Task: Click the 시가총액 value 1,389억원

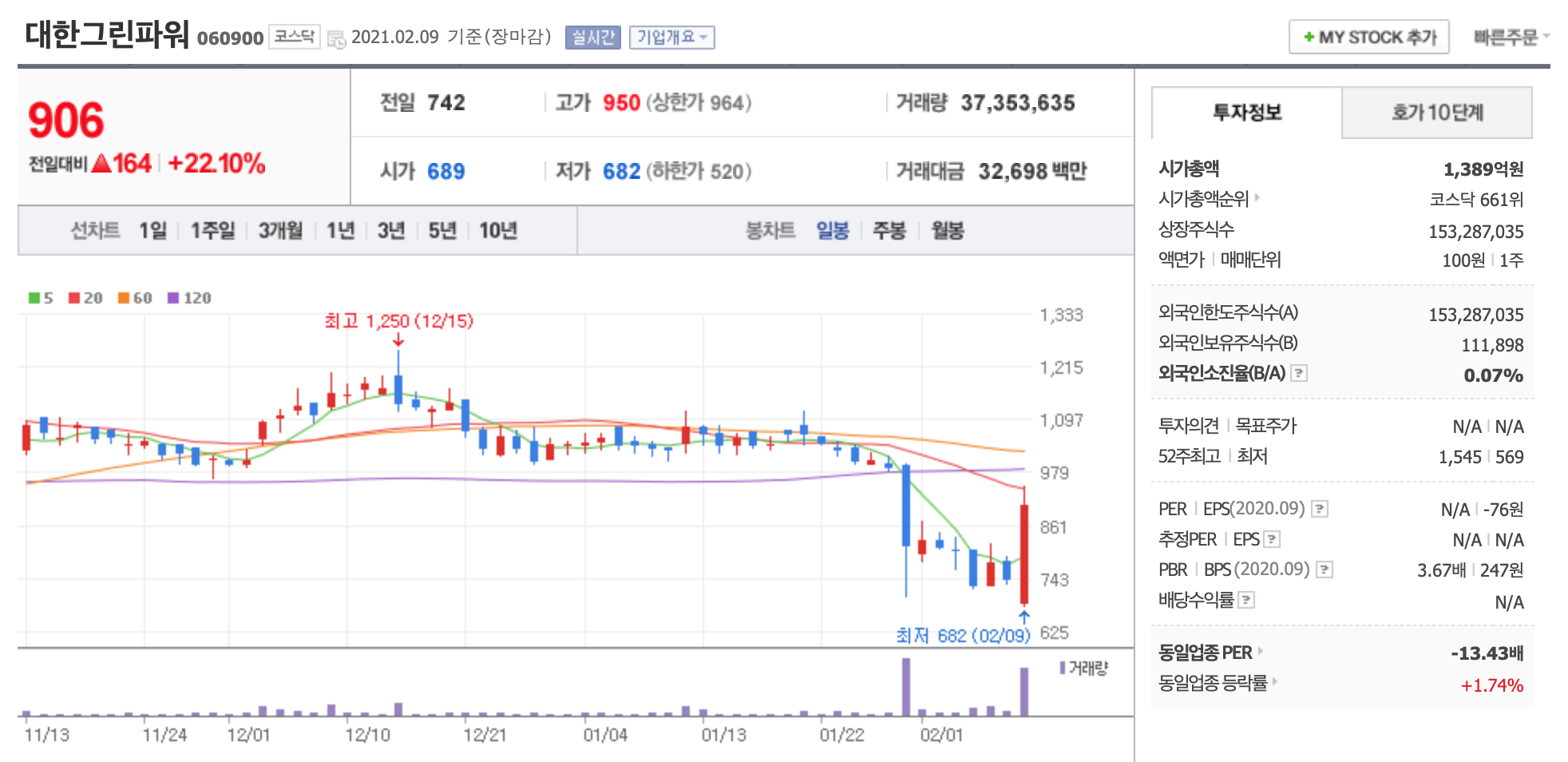Action: tap(1483, 169)
